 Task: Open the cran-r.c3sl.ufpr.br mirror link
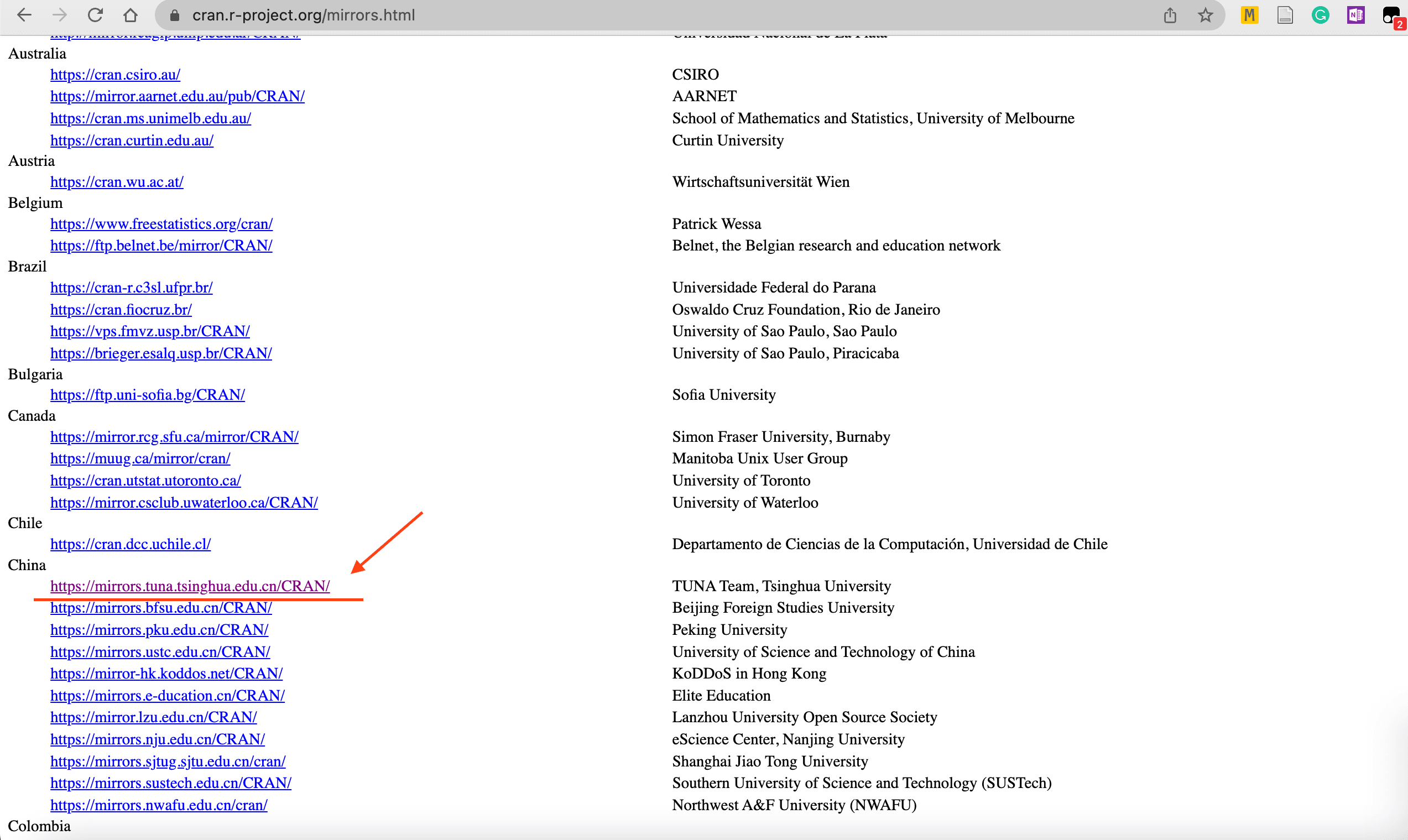click(131, 288)
